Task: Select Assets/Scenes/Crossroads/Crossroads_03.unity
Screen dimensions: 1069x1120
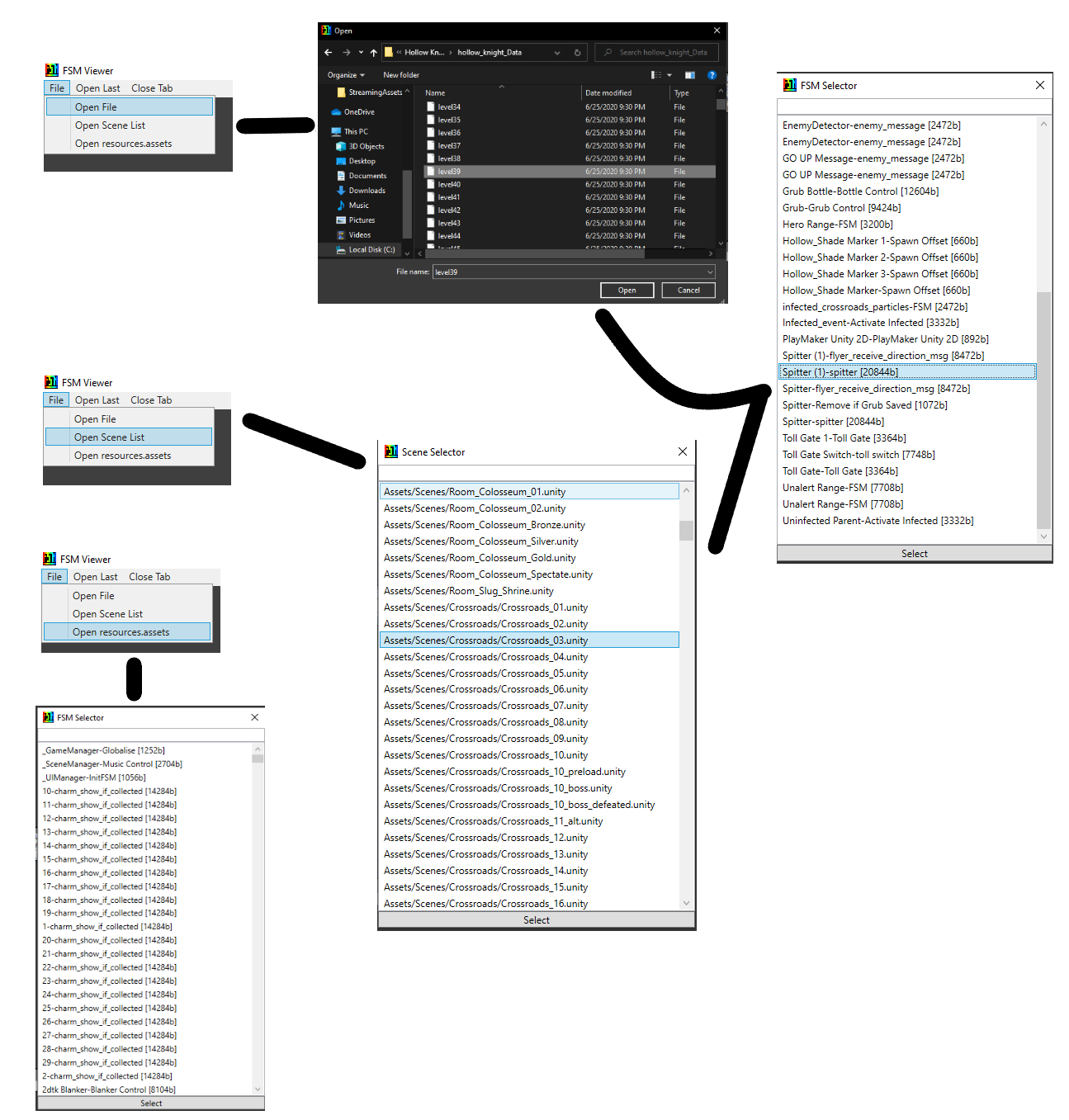Action: coord(529,640)
